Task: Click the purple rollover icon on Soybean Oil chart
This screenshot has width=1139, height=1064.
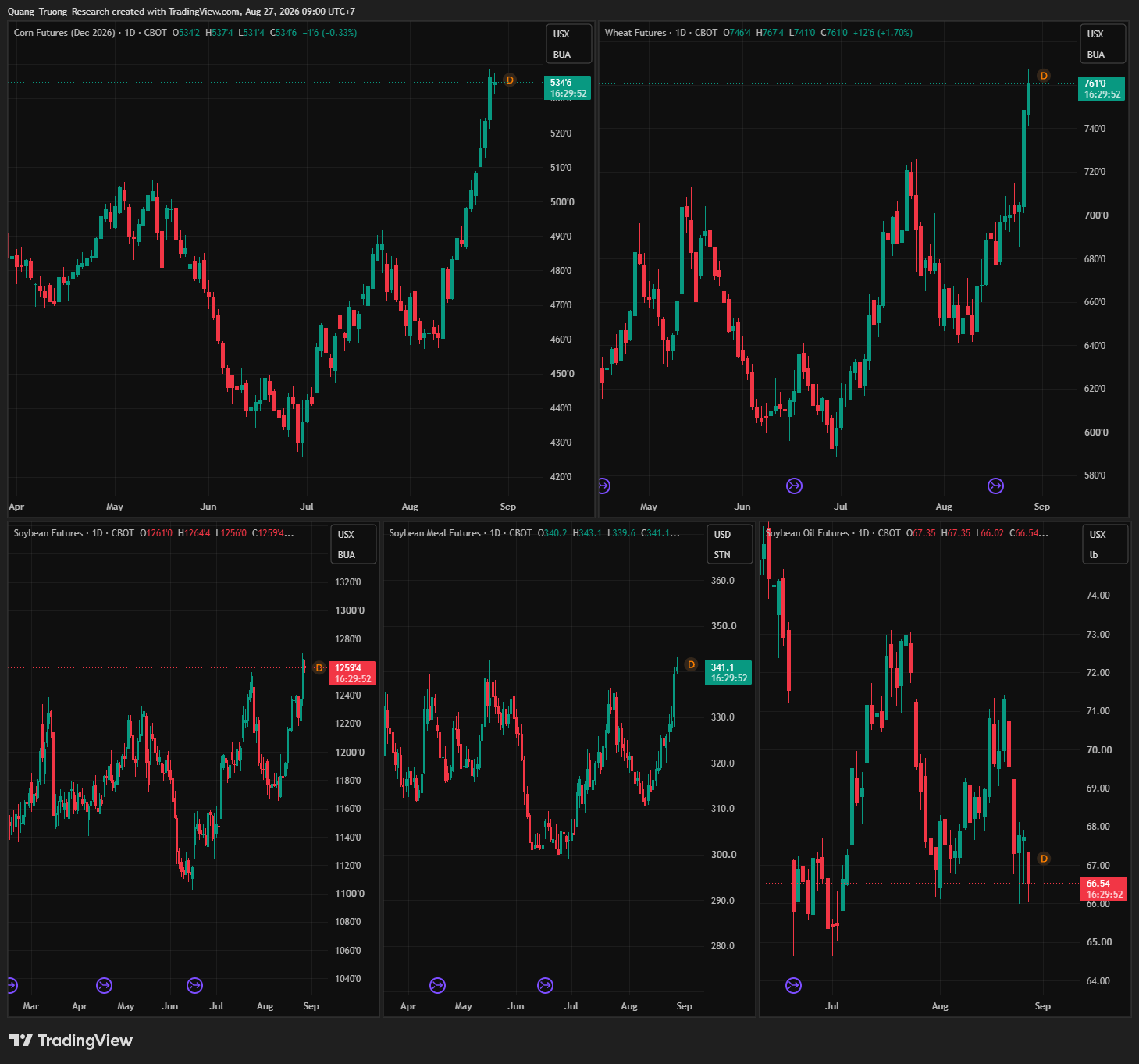Action: pos(793,986)
